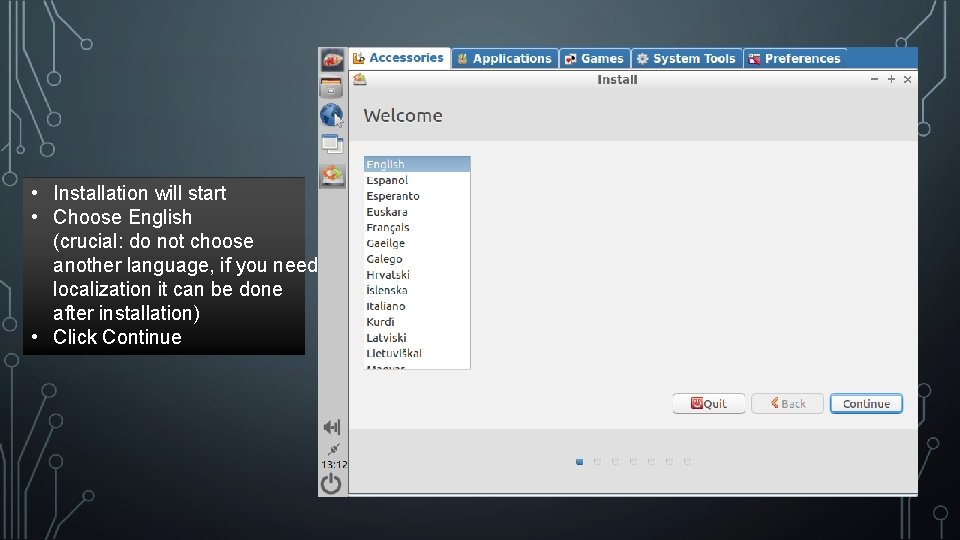Maximize the Install window

click(x=891, y=80)
